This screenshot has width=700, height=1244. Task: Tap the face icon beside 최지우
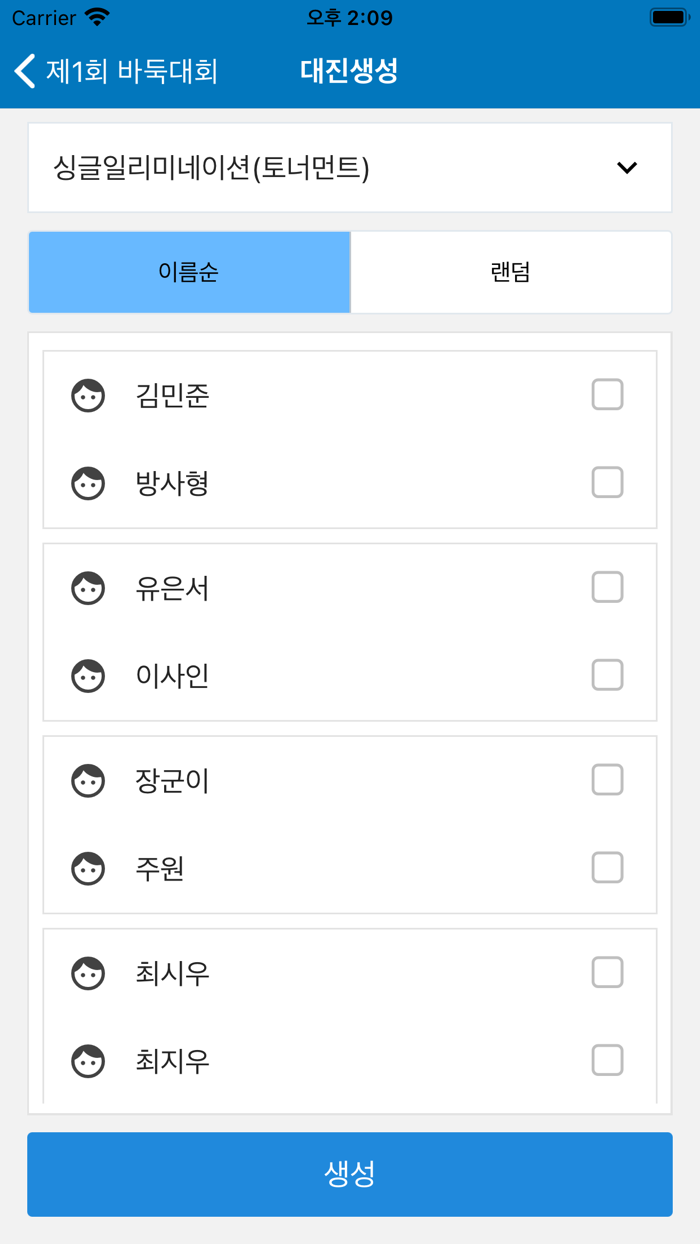(88, 1061)
